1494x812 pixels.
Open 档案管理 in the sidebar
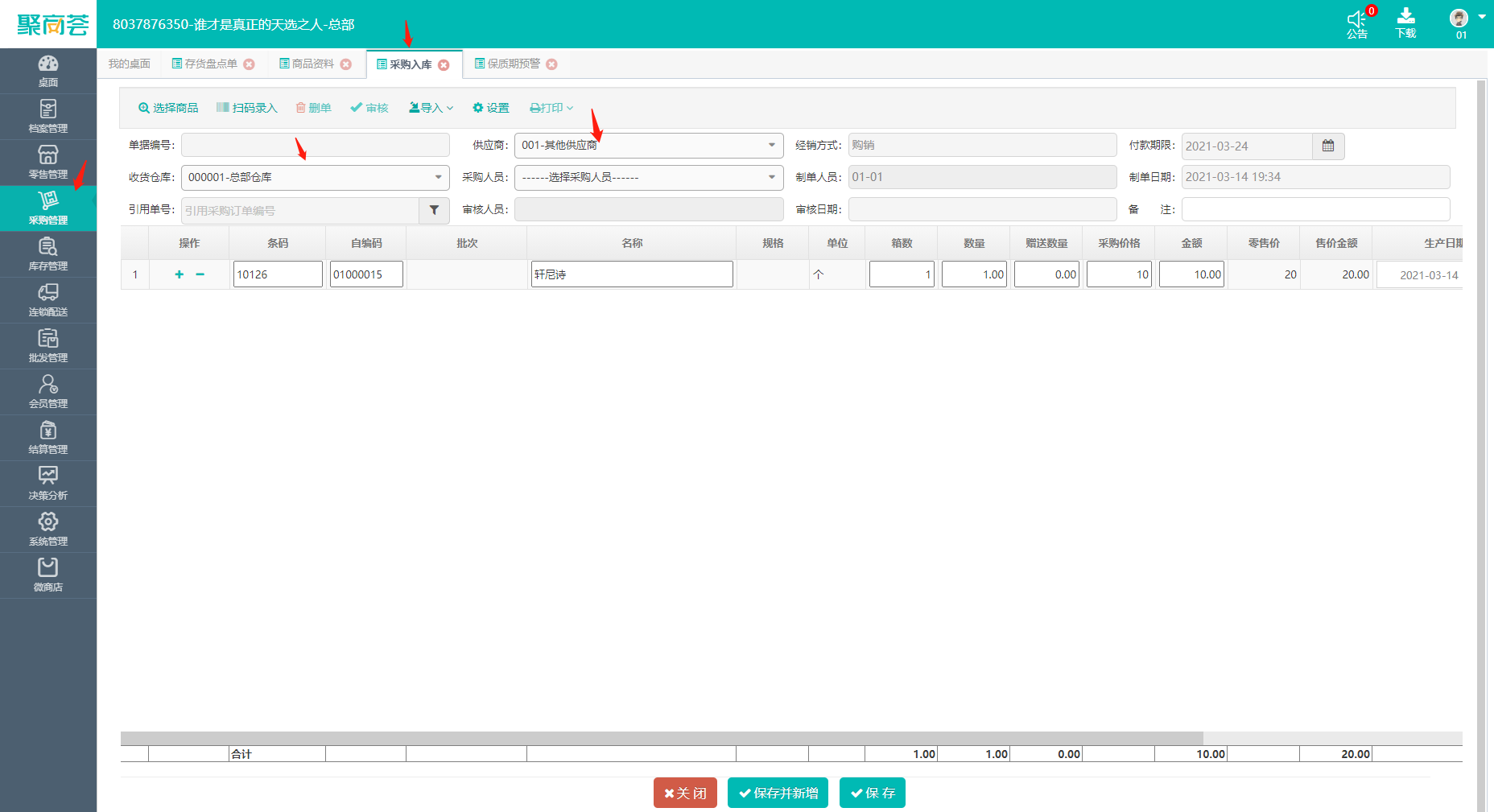(48, 117)
